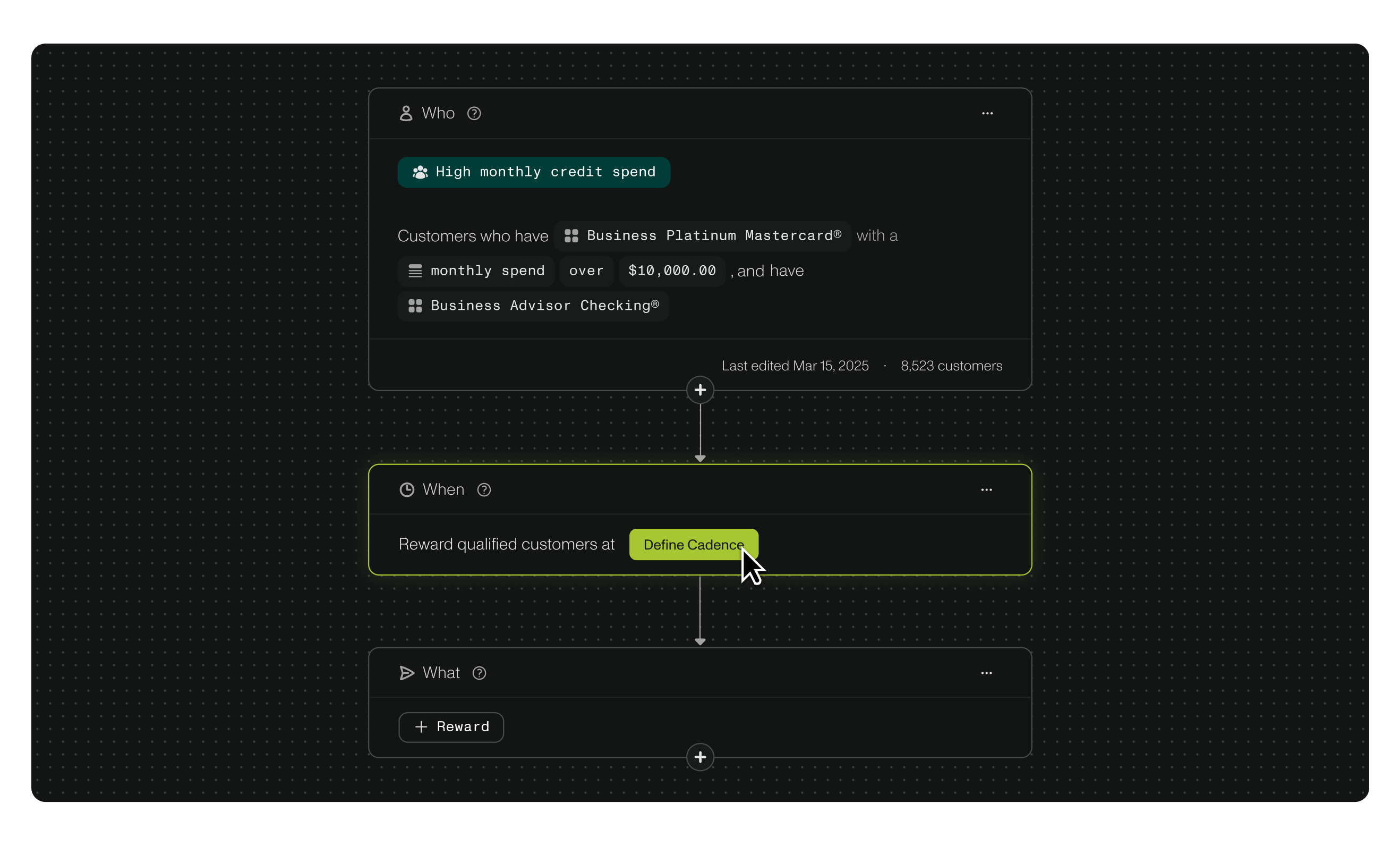This screenshot has height=846, width=1400.
Task: Change the 'over' comparison operator chip
Action: 586,271
